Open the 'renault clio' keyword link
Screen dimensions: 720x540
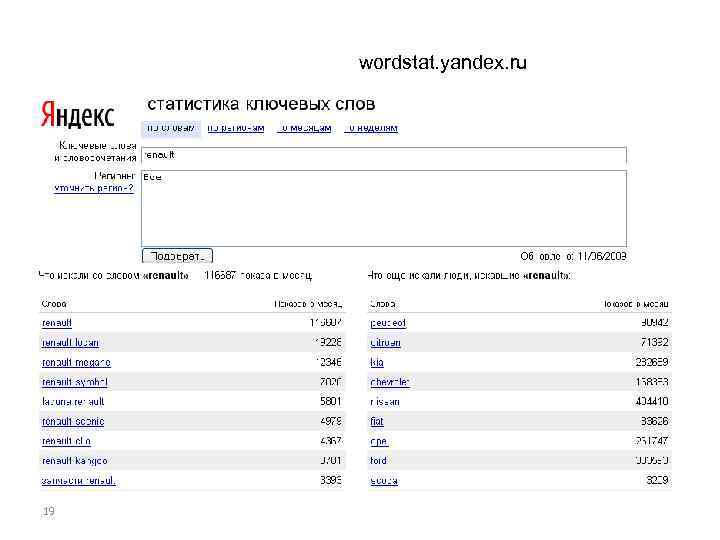[x=66, y=441]
